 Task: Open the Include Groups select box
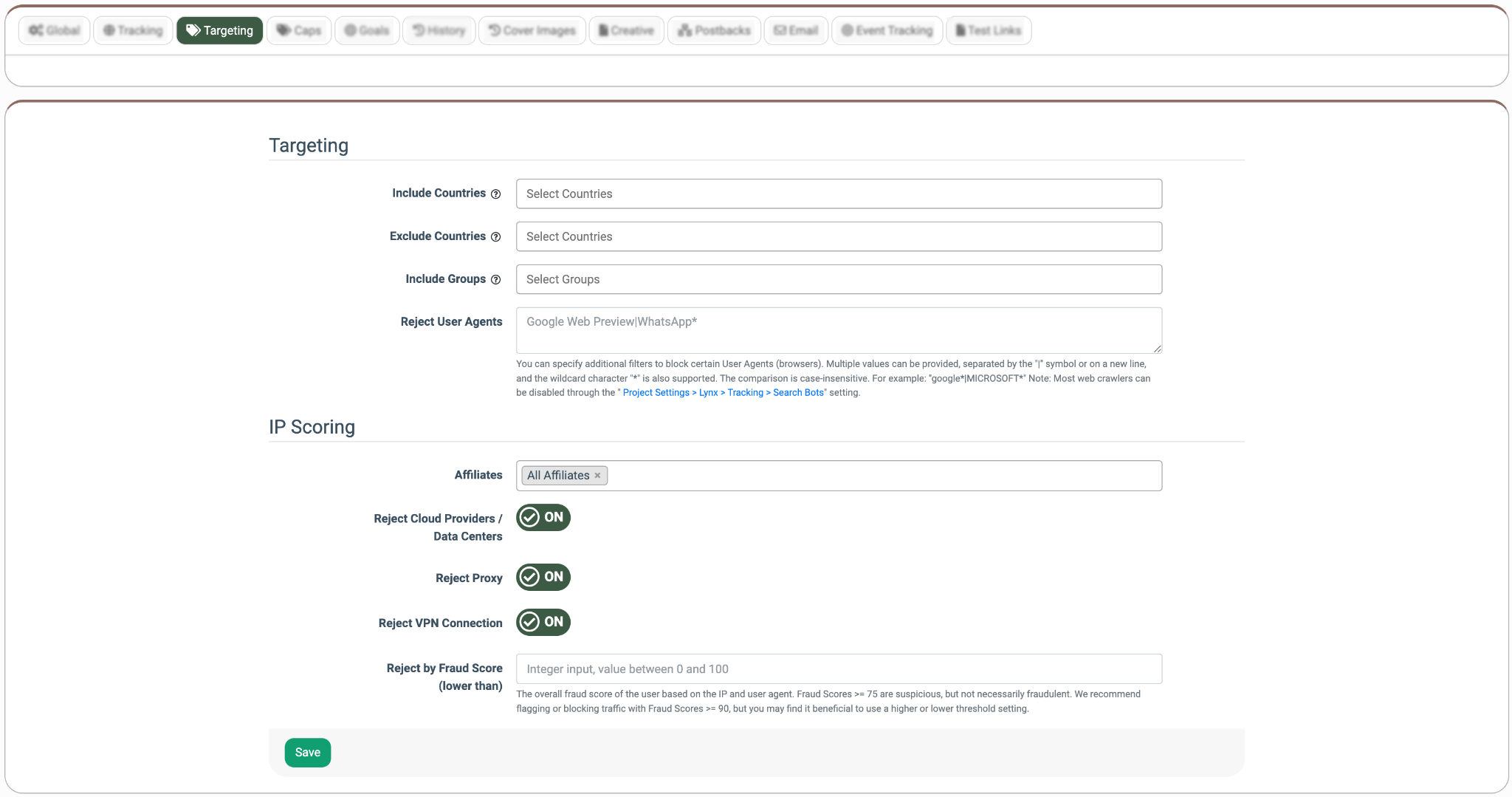click(839, 279)
